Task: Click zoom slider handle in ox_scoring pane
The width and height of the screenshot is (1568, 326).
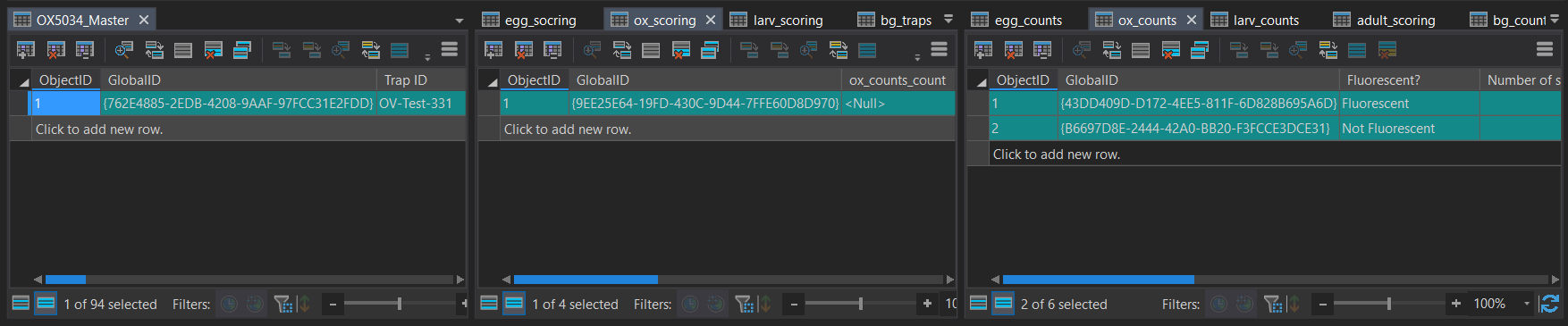Action: (860, 304)
